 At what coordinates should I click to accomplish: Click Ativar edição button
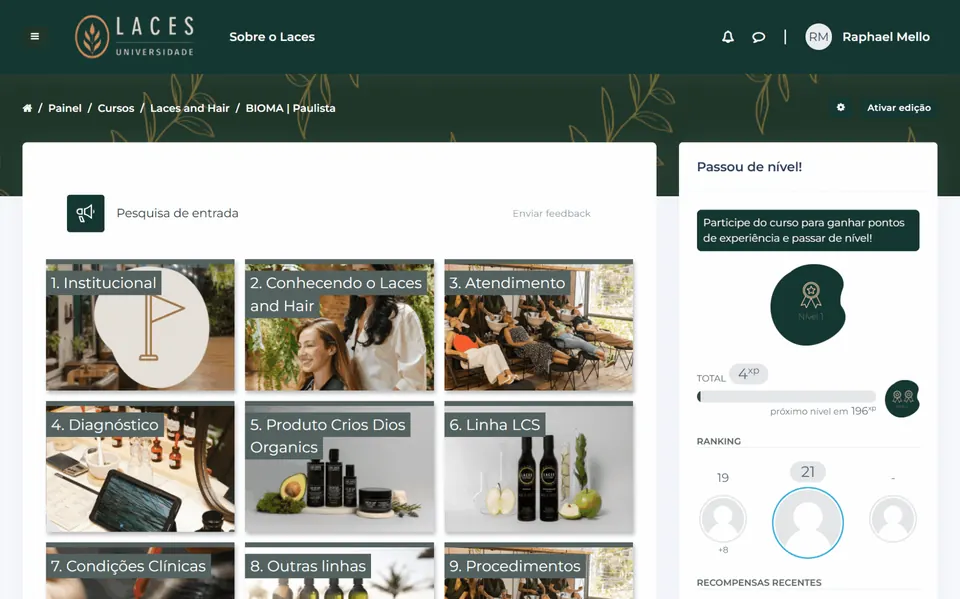pos(899,107)
